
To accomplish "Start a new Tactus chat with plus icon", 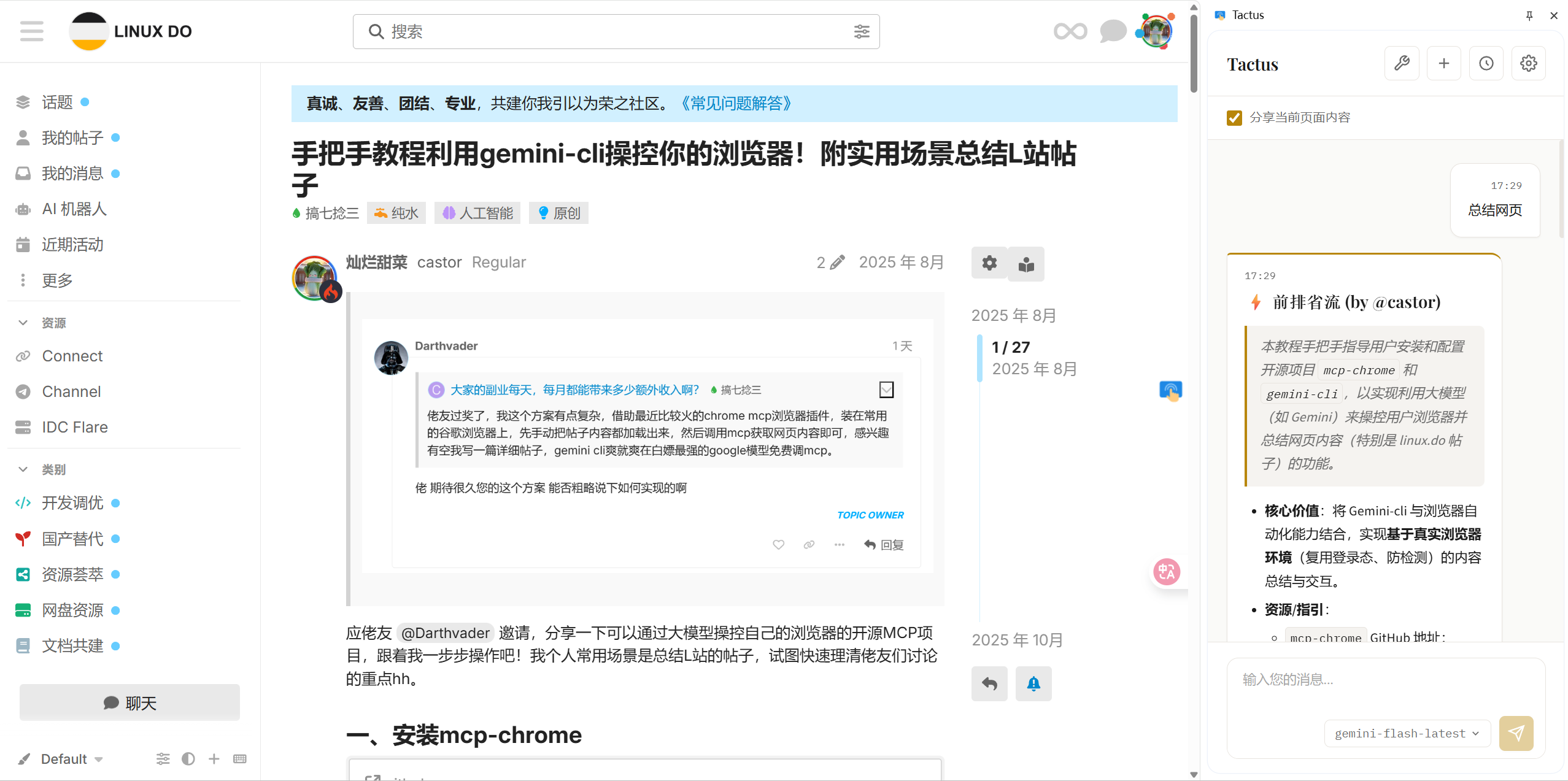I will coord(1443,63).
